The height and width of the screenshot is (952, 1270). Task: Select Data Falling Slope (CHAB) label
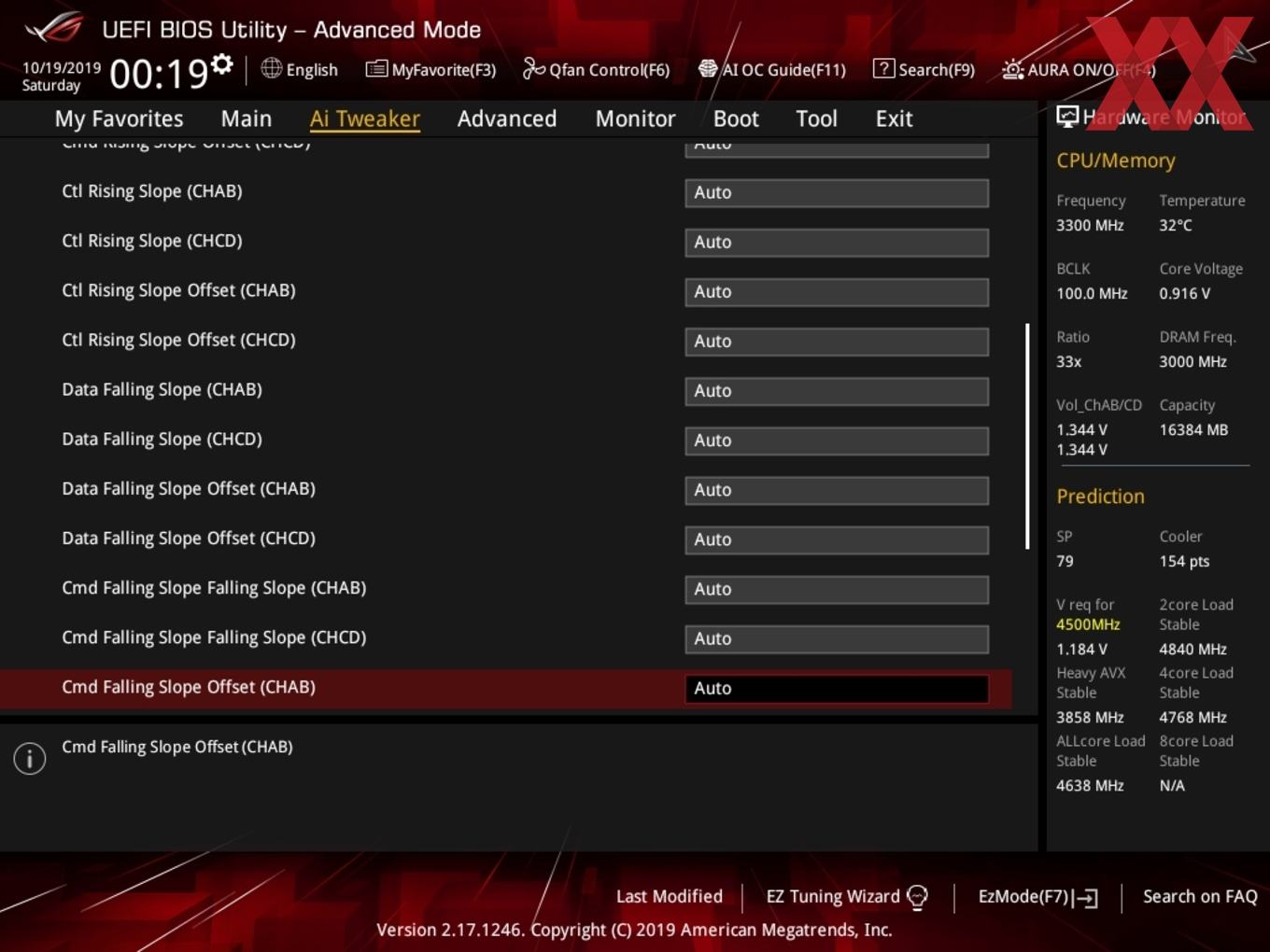162,389
